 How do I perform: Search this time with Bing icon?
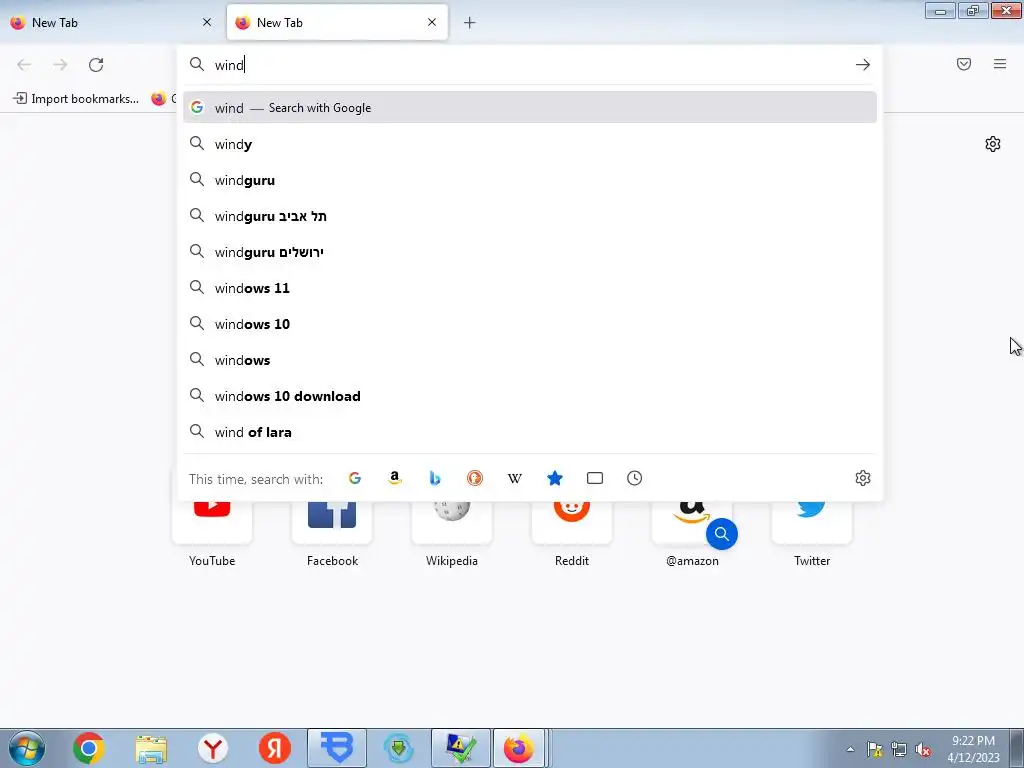(435, 478)
